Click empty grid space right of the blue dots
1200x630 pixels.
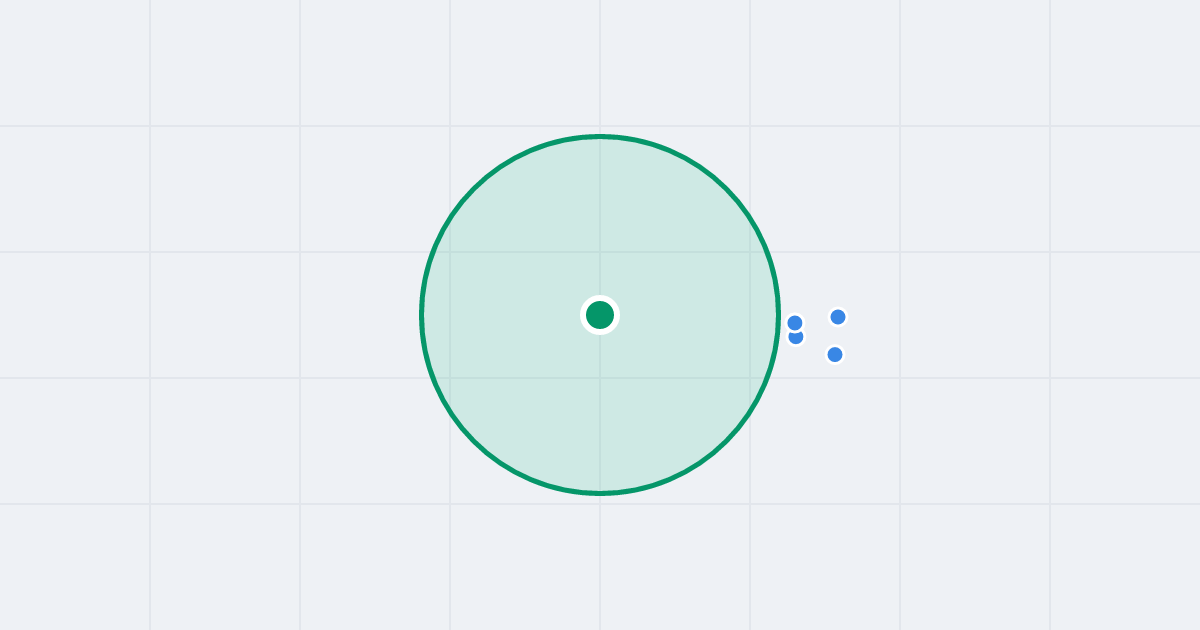pos(975,315)
